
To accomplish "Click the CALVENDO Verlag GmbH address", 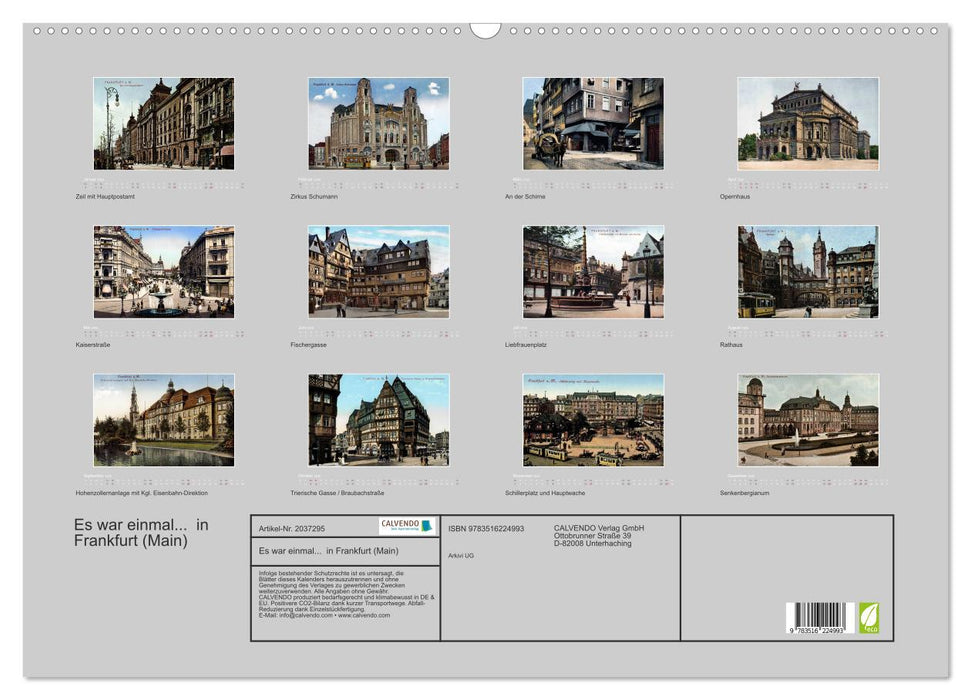I will click(599, 536).
